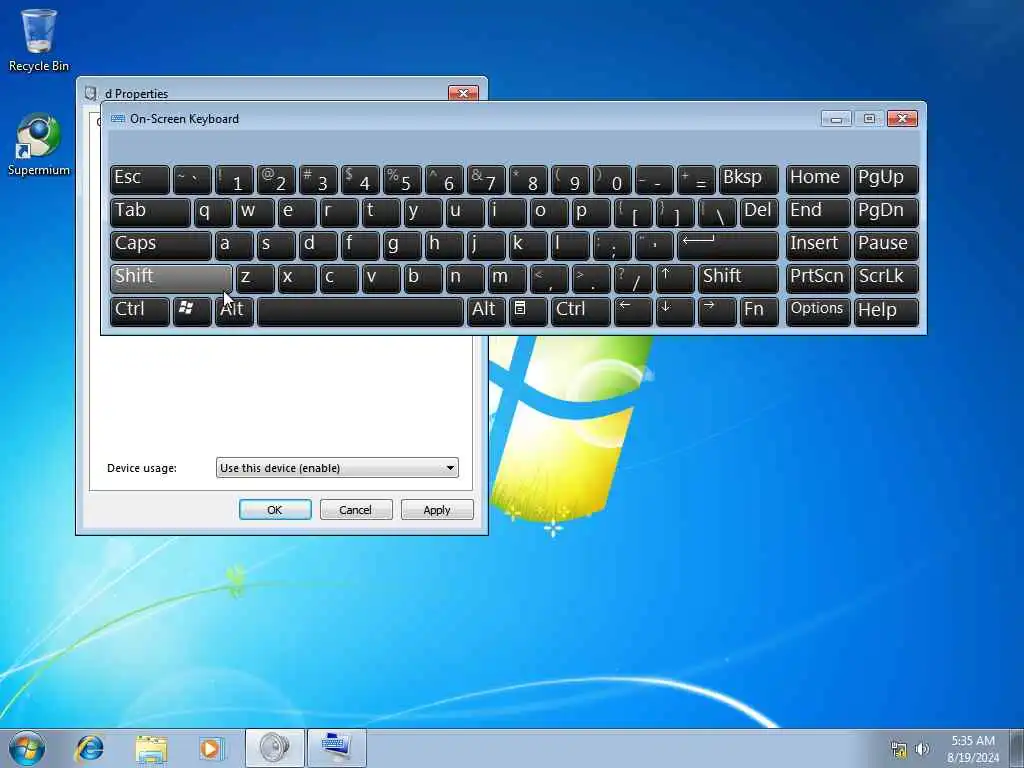The image size is (1024, 768).
Task: Click the space bar key
Action: 360,312
